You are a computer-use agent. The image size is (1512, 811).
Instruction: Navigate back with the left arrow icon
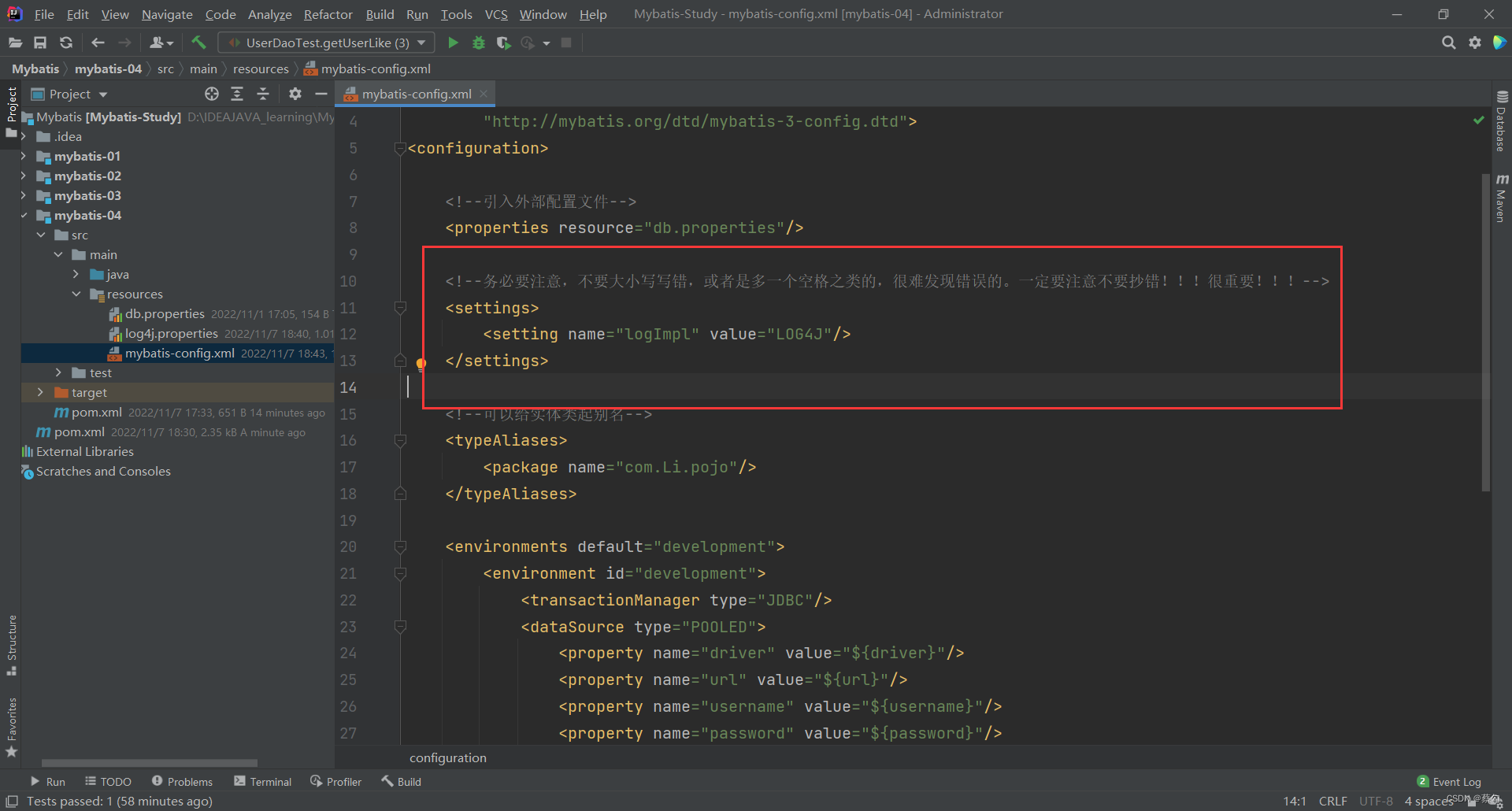point(98,43)
